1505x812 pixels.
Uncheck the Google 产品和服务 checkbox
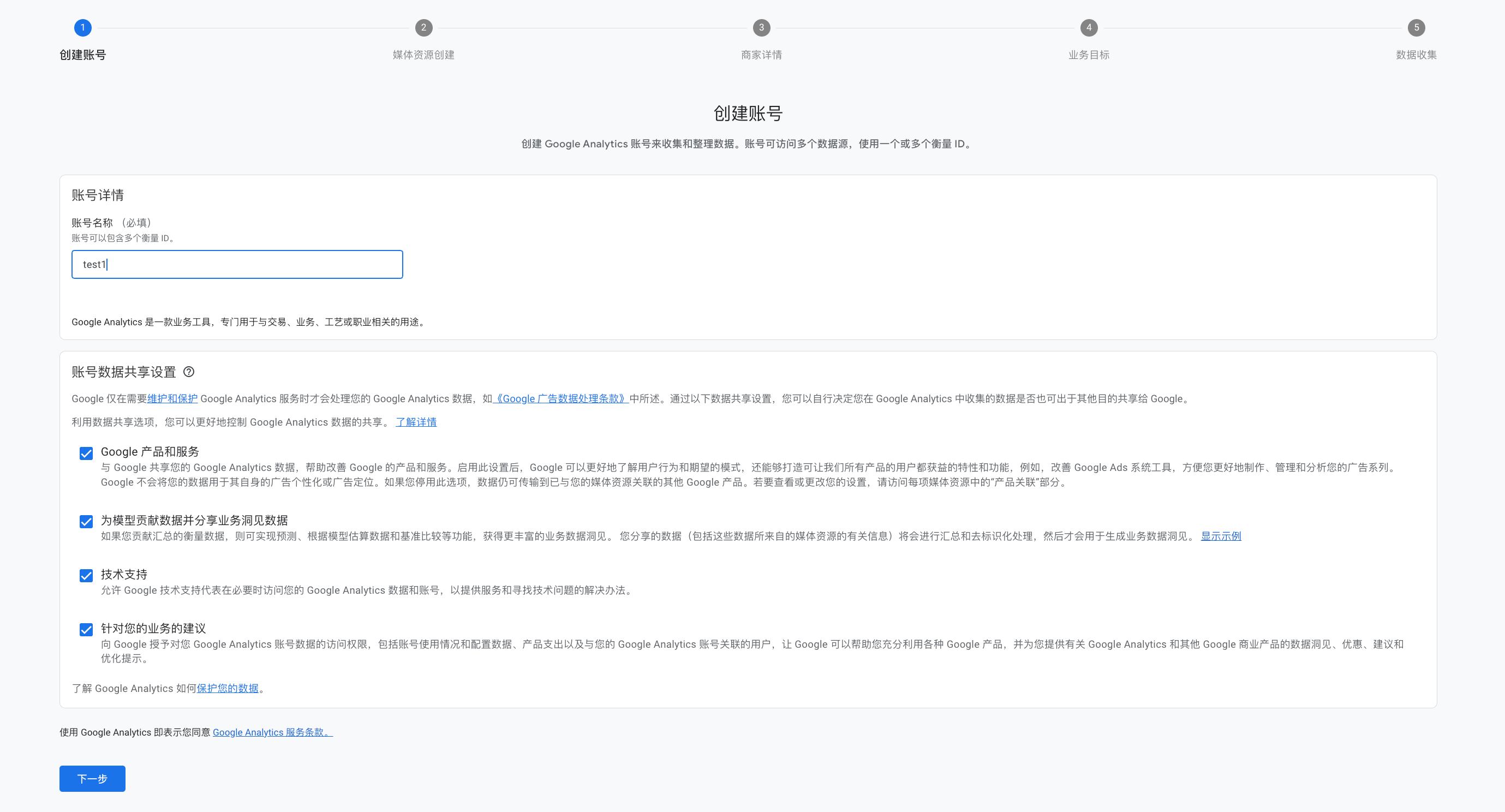[x=86, y=453]
